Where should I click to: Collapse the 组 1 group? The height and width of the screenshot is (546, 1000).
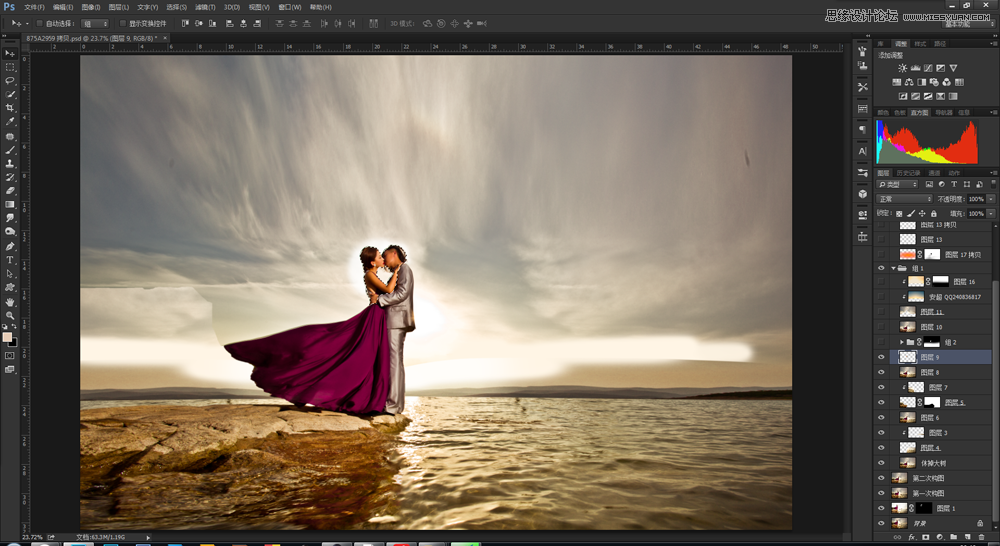point(893,269)
